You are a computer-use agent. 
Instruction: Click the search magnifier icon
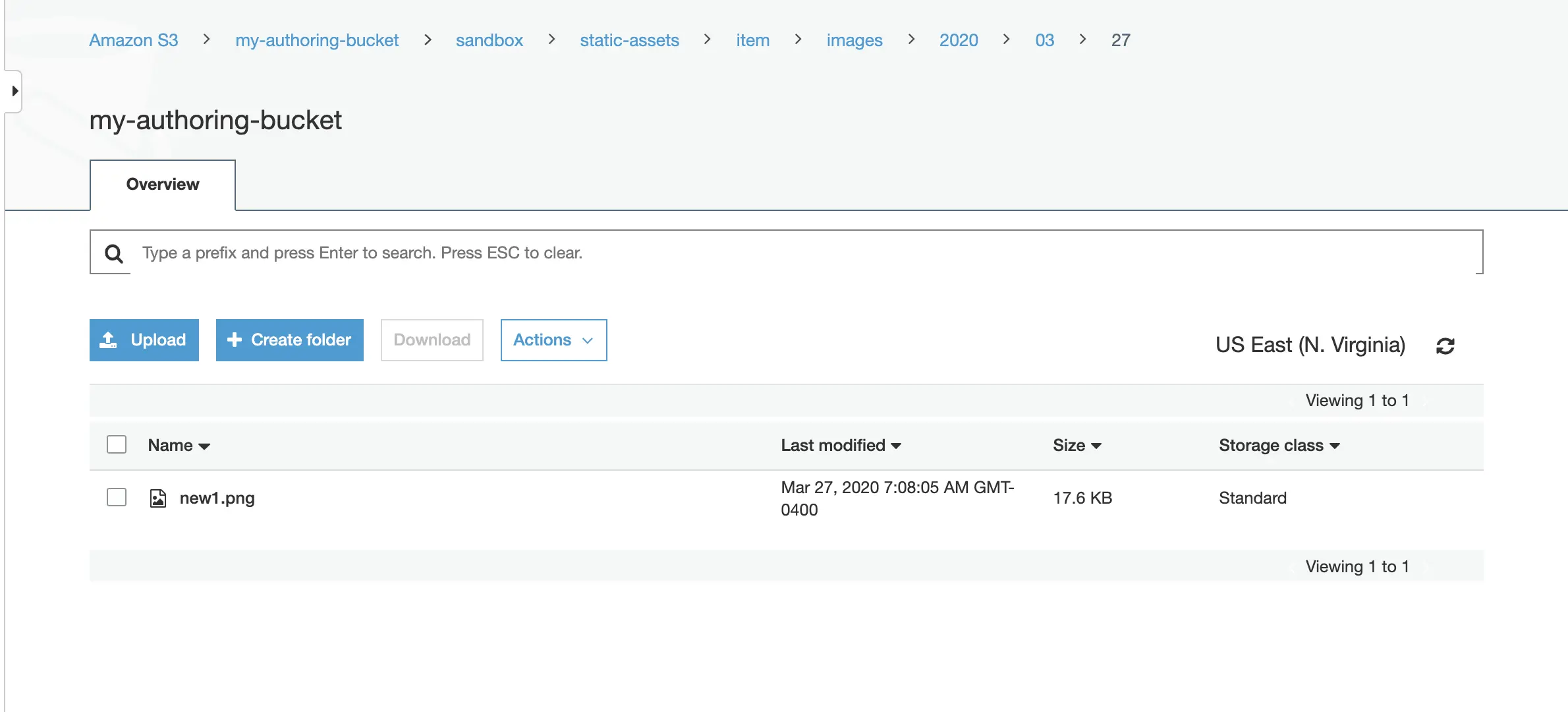pos(112,253)
